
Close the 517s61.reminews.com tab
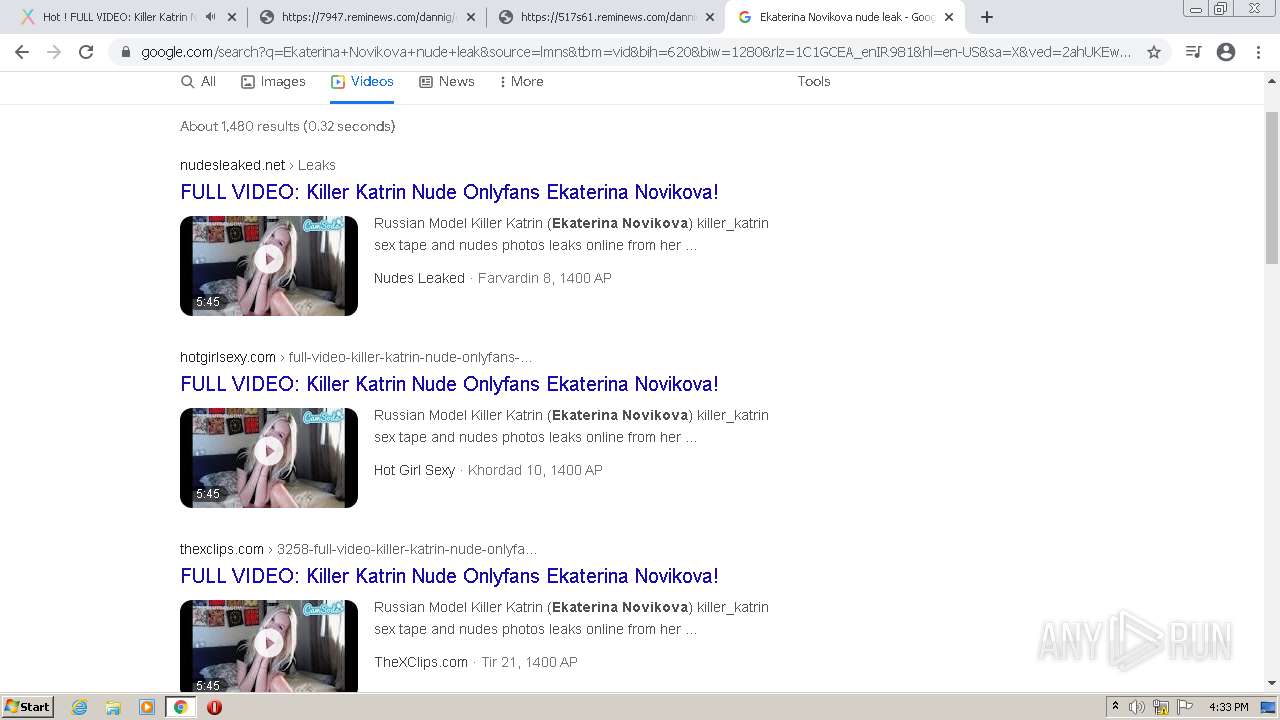pyautogui.click(x=710, y=17)
